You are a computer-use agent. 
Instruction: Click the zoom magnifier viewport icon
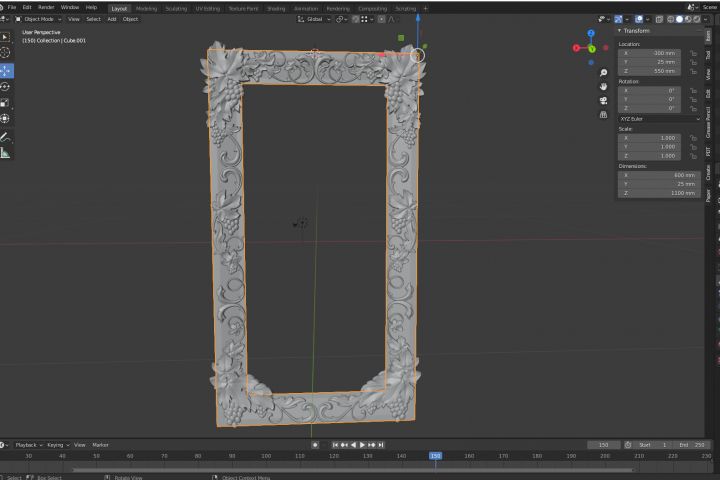pos(604,73)
